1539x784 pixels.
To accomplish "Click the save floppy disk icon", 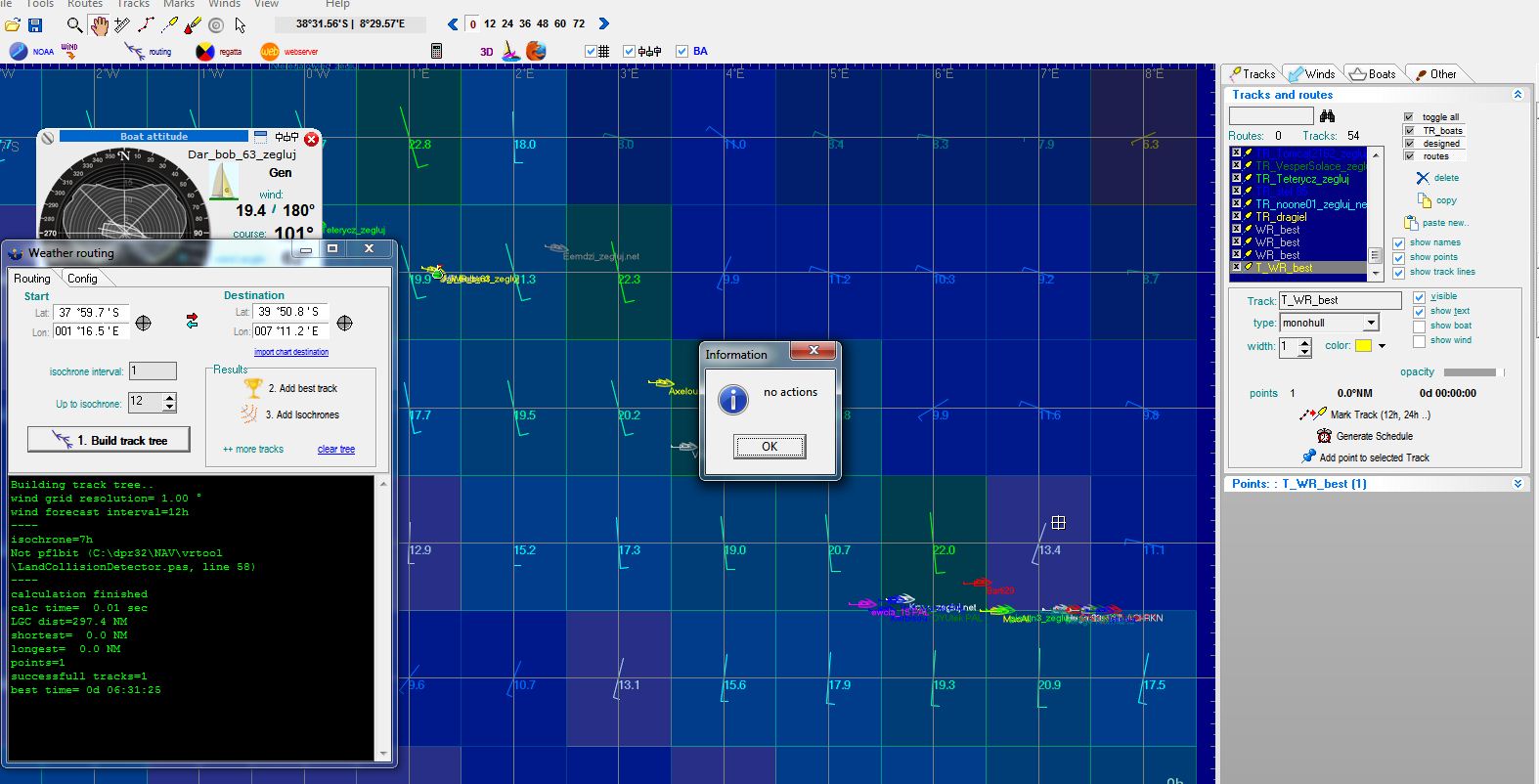I will click(x=35, y=24).
